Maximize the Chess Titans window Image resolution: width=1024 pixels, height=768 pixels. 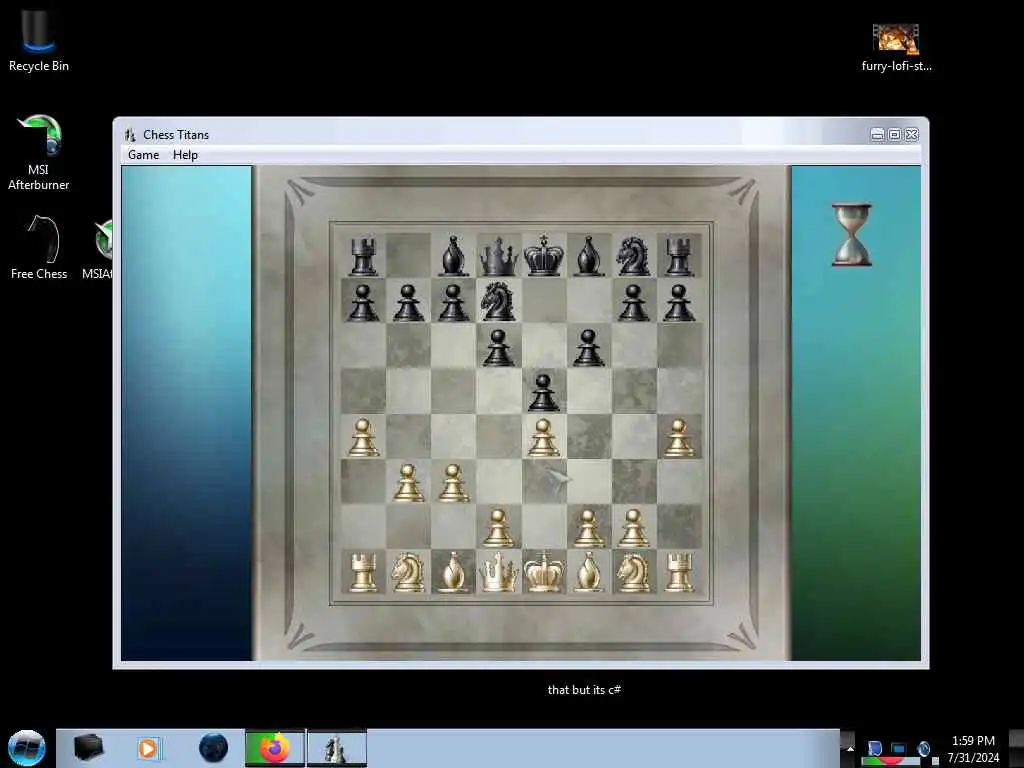coord(895,135)
